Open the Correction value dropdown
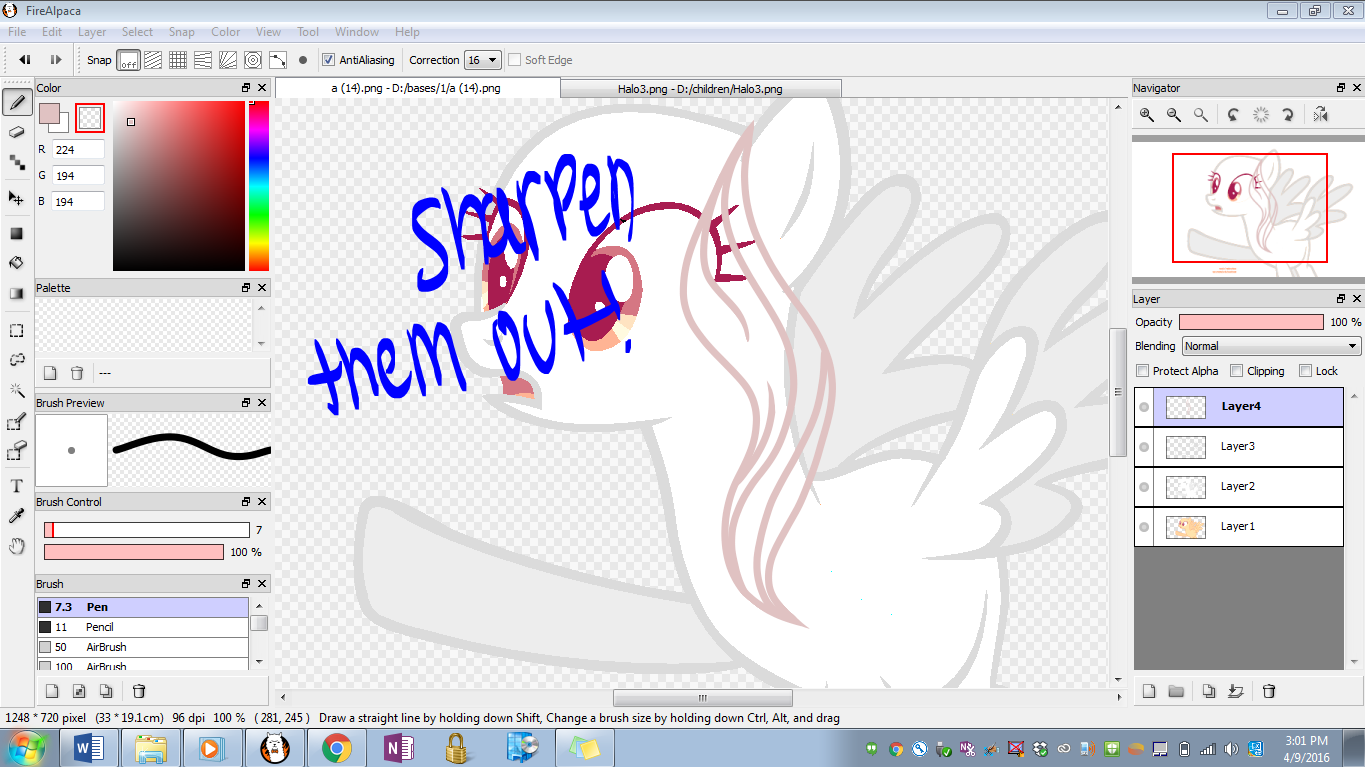This screenshot has height=767, width=1365. tap(483, 60)
